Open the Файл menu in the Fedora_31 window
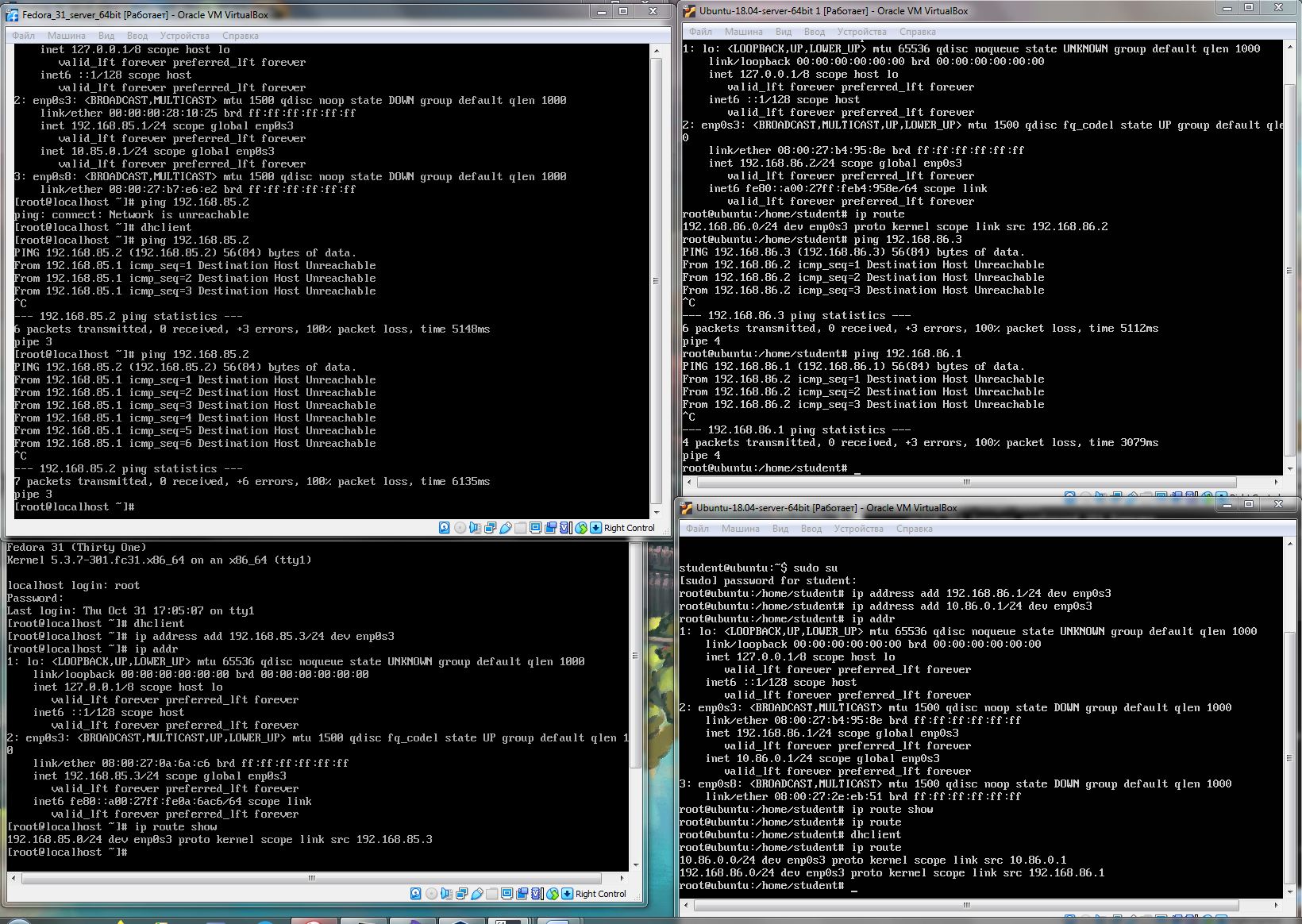Screen dimensions: 1302x924 pyautogui.click(x=23, y=36)
